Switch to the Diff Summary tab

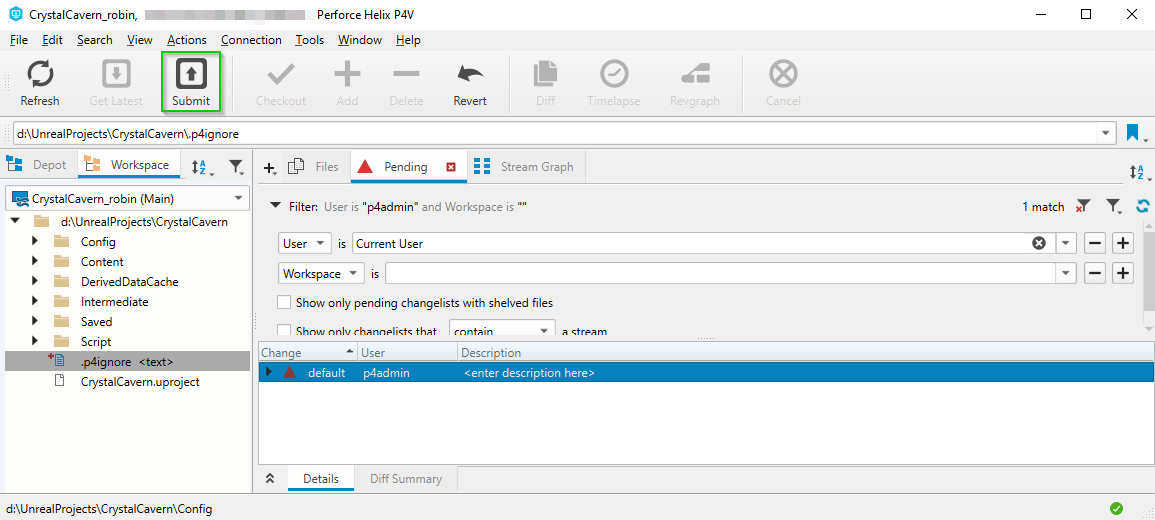pyautogui.click(x=406, y=479)
